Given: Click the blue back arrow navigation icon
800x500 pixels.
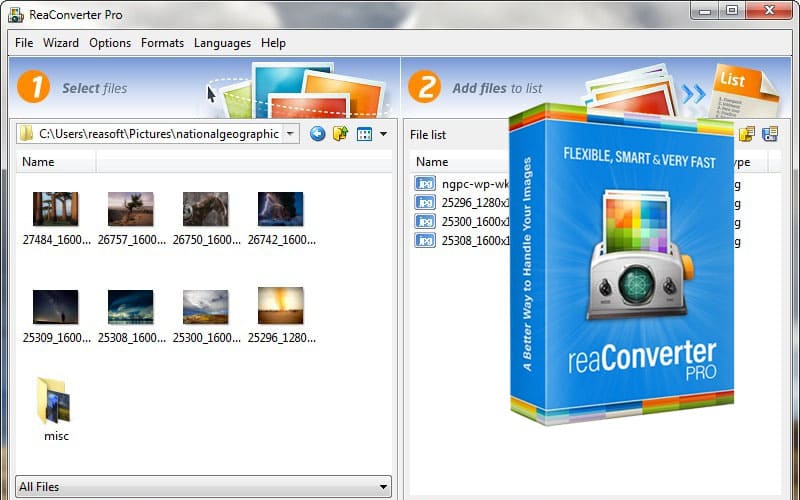Looking at the screenshot, I should tap(317, 134).
